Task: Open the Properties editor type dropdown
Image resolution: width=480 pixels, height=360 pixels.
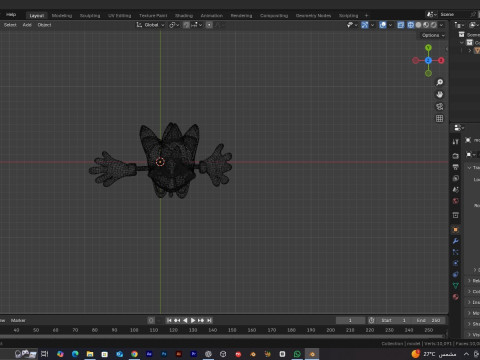Action: pyautogui.click(x=459, y=128)
